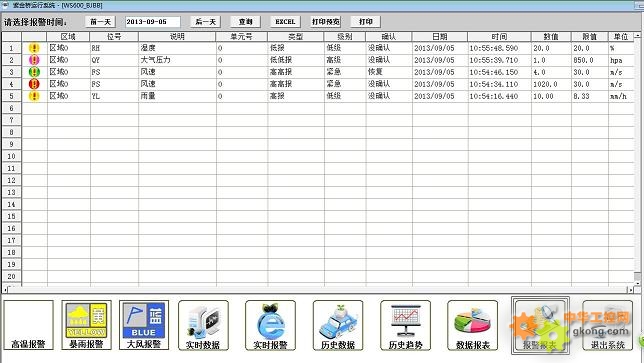Click the yellow alarm icon in row 5

(x=34, y=96)
